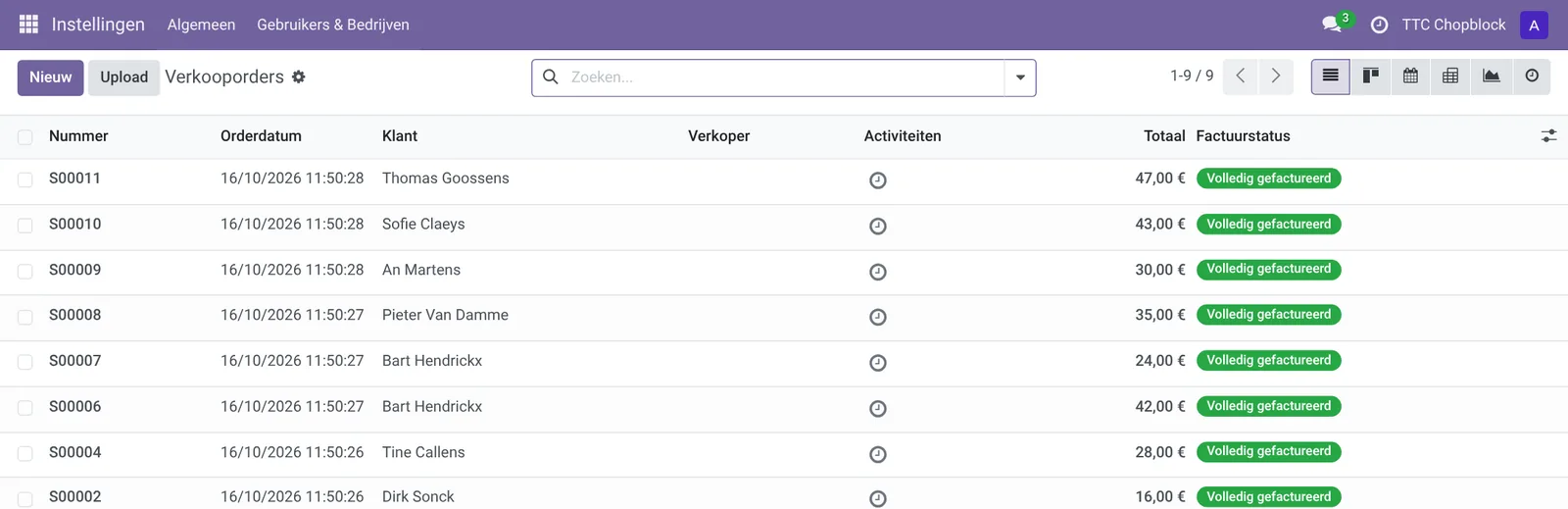Click activity clock for order S00004
1568x509 pixels.
(x=878, y=454)
